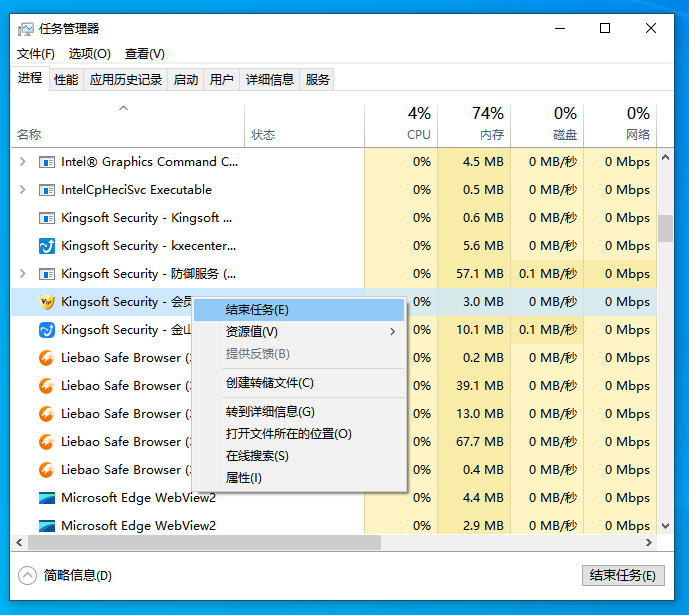Viewport: 689px width, 615px height.
Task: Click the vertical scrollbar down arrow
Action: (x=665, y=526)
